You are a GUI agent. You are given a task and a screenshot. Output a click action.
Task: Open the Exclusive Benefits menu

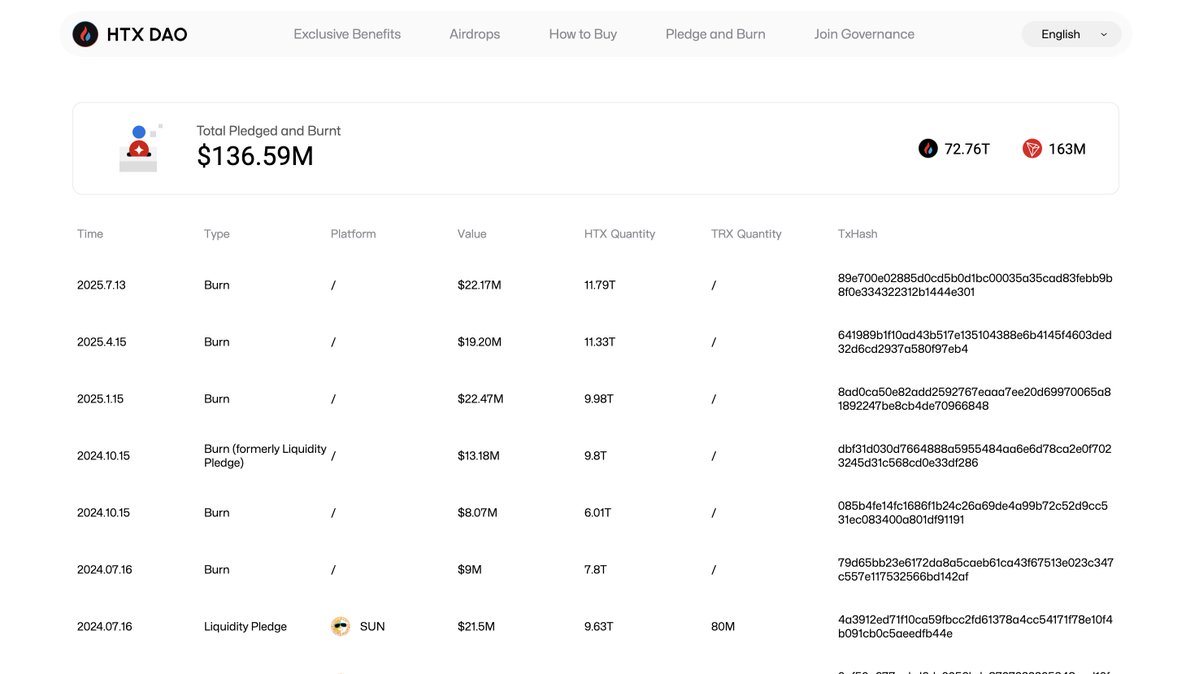pyautogui.click(x=347, y=34)
